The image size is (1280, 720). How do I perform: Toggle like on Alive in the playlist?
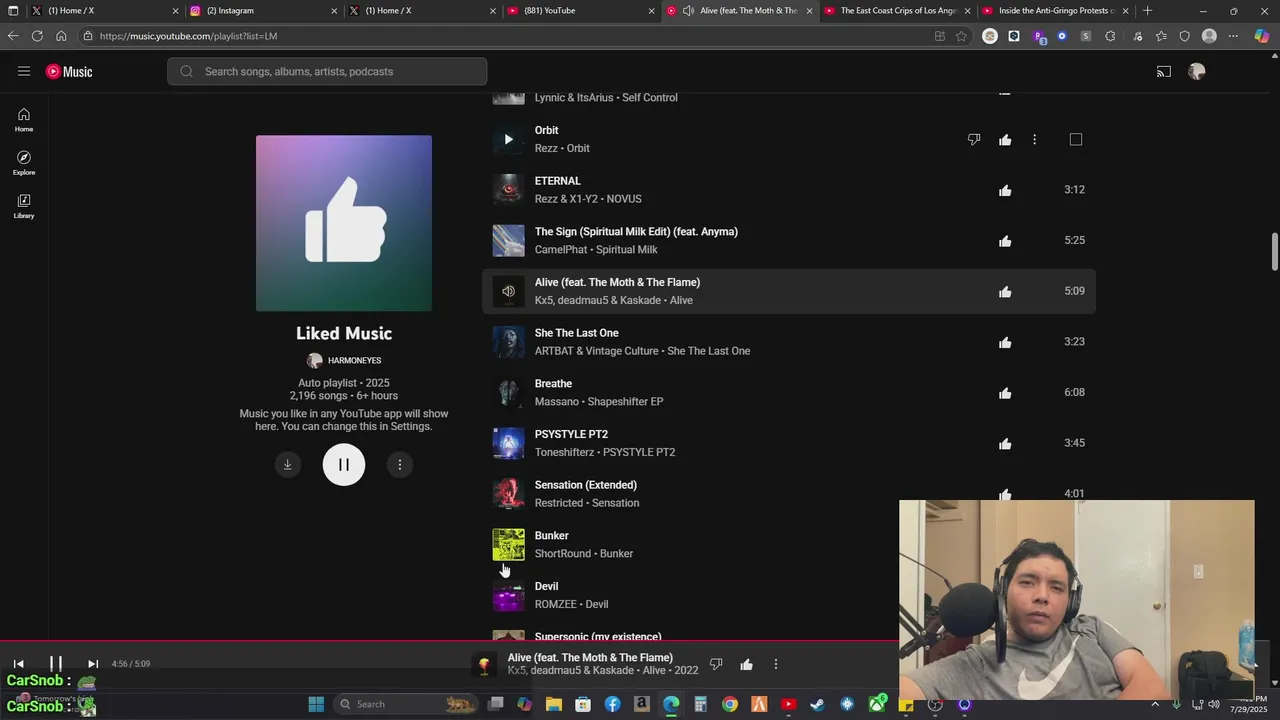(x=1005, y=292)
